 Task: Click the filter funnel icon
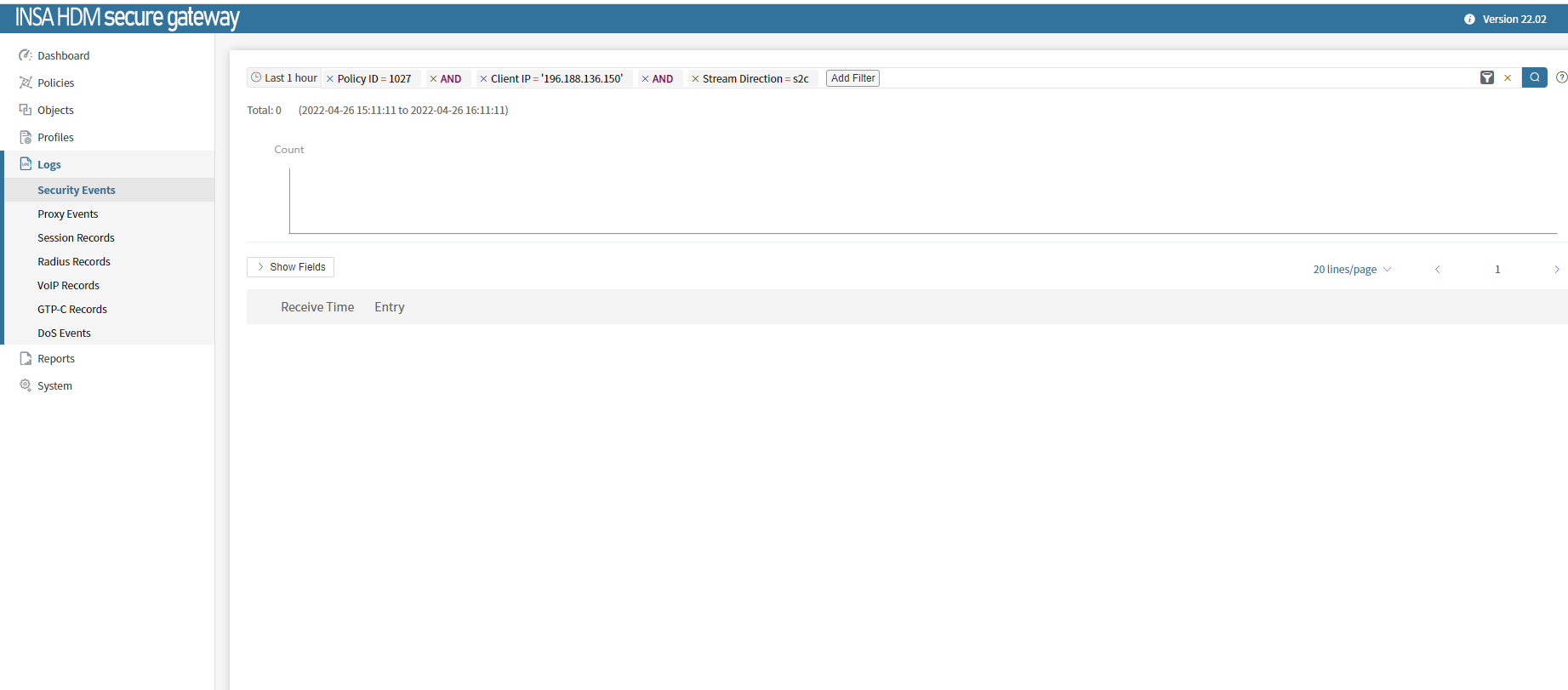1486,78
